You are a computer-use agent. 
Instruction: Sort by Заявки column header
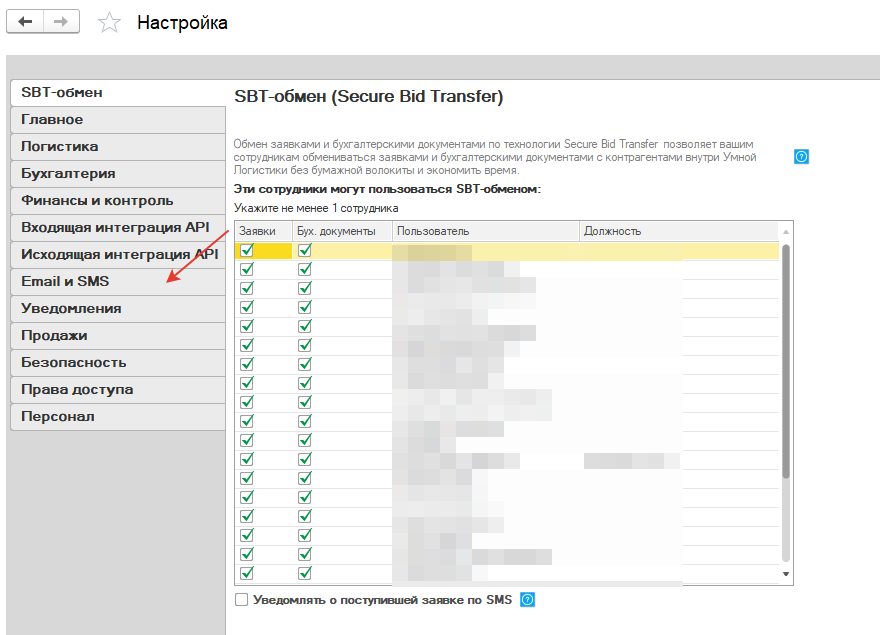[263, 231]
